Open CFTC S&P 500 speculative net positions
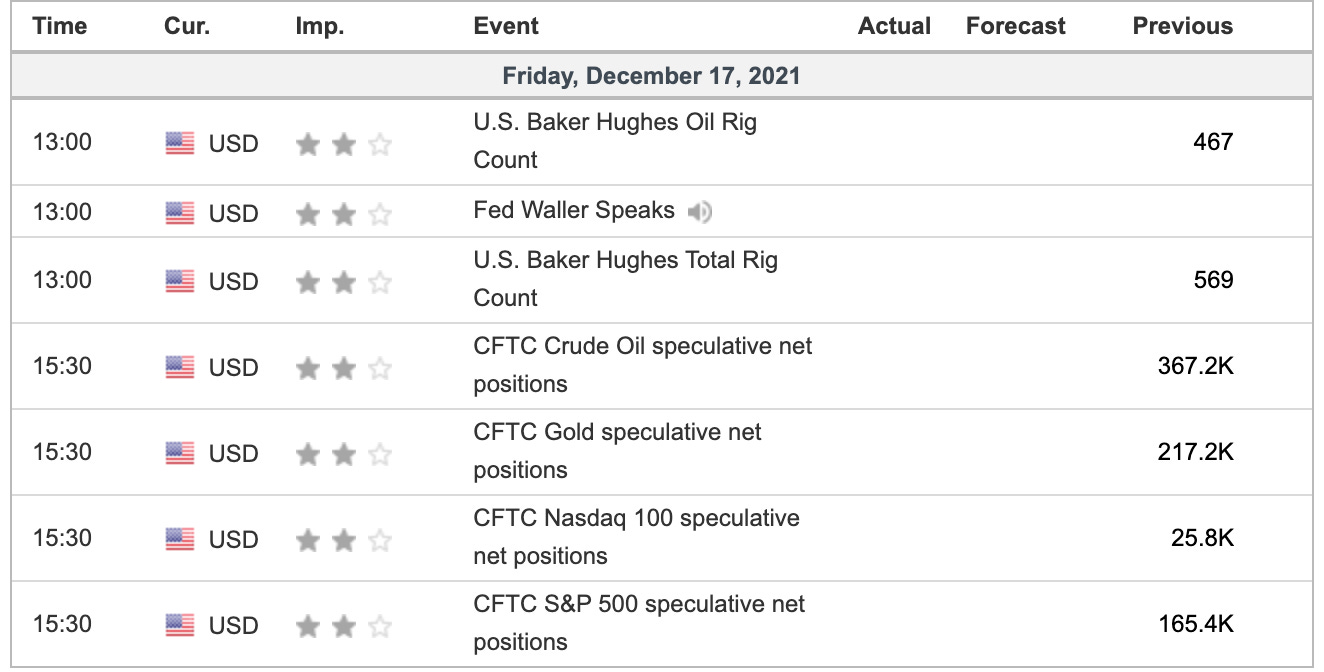The width and height of the screenshot is (1324, 672). pos(639,623)
